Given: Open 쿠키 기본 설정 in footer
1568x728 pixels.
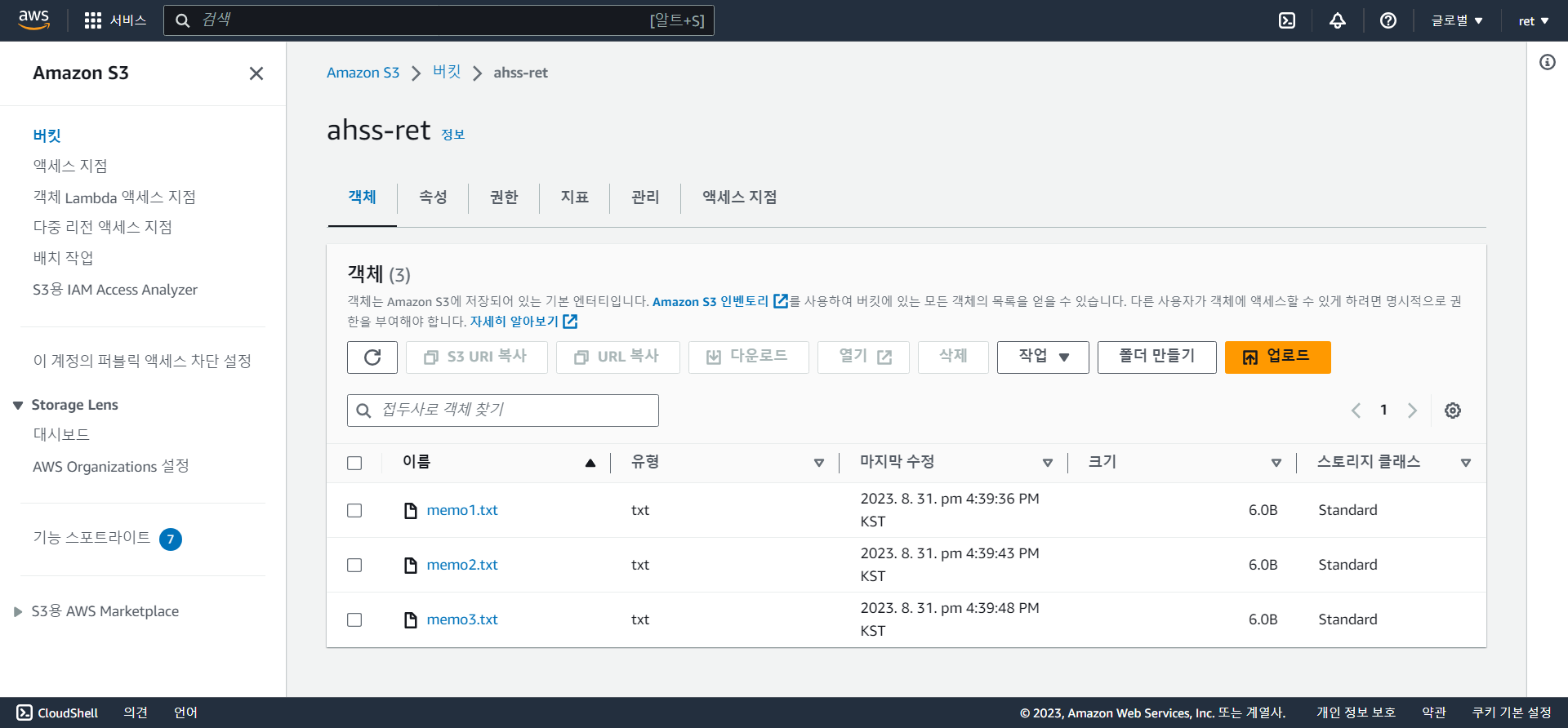Looking at the screenshot, I should [x=1512, y=712].
